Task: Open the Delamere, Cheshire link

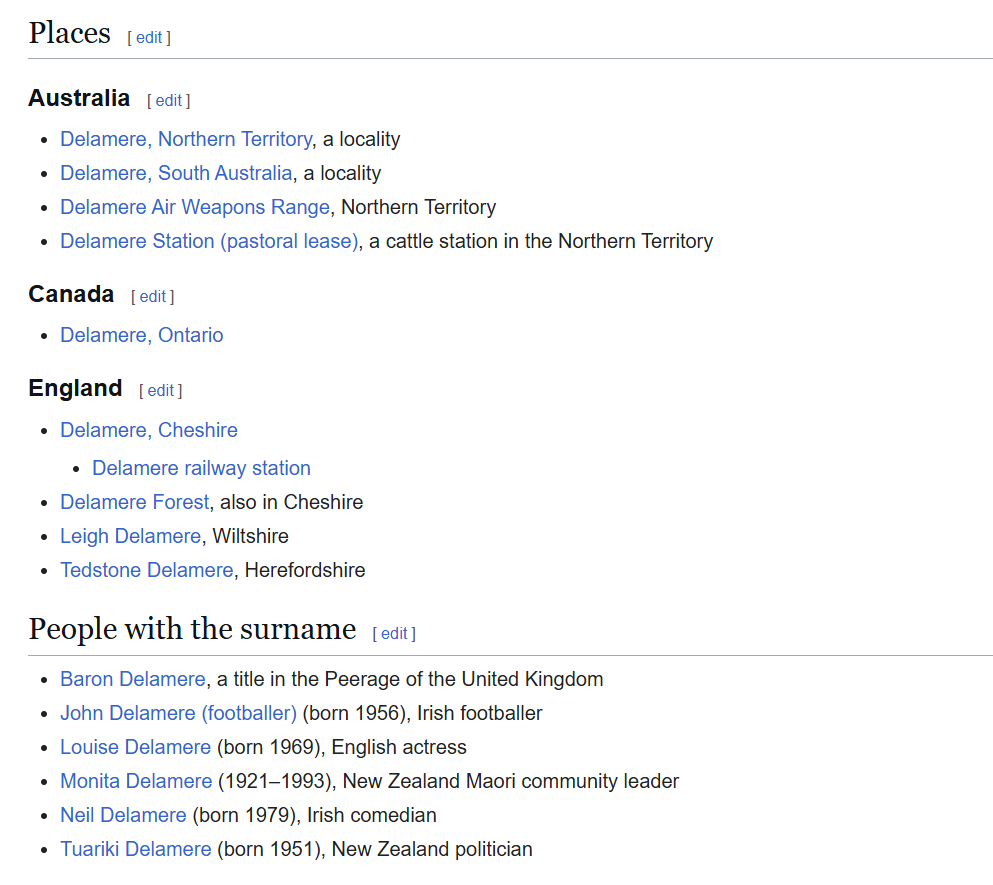Action: (148, 430)
